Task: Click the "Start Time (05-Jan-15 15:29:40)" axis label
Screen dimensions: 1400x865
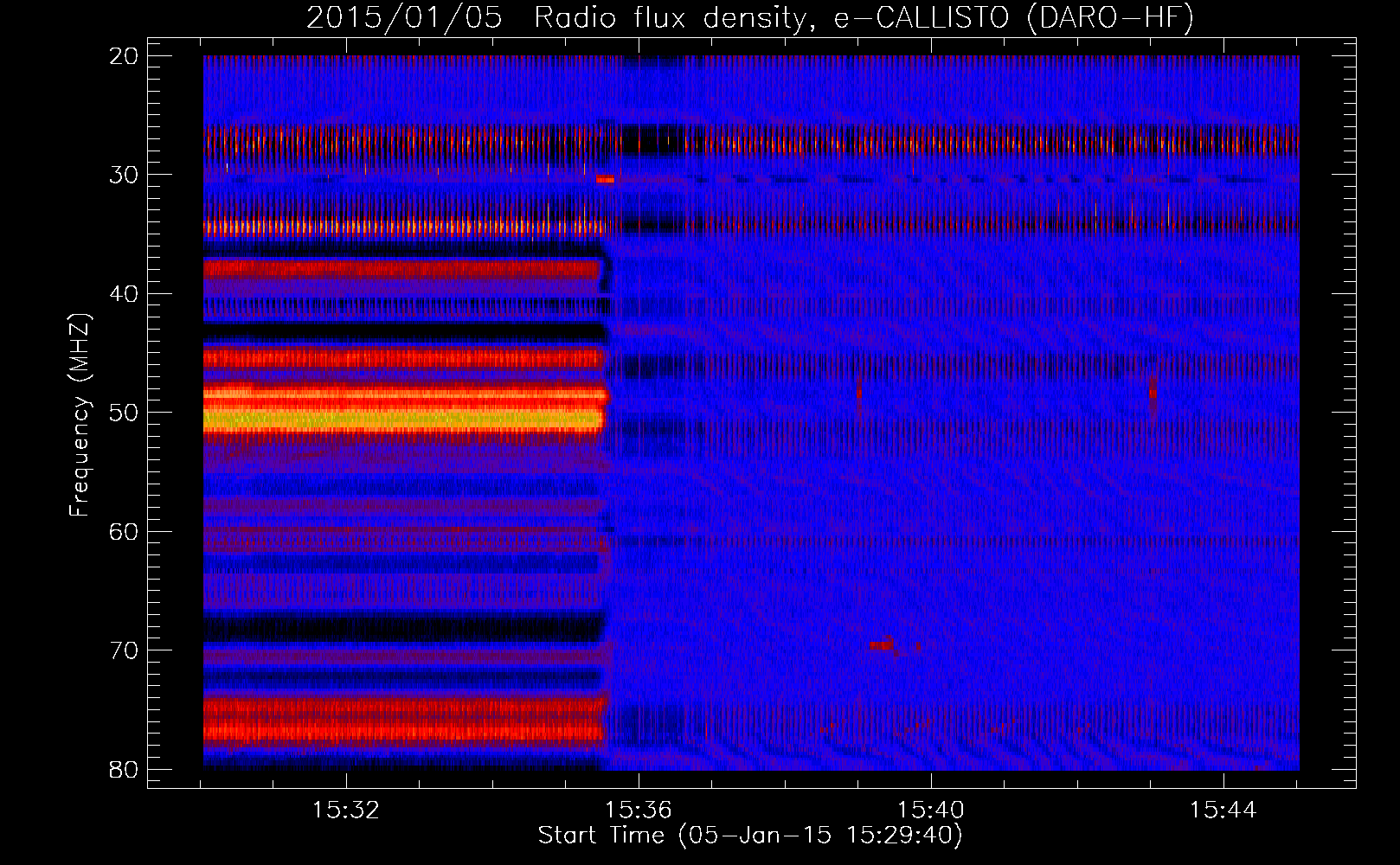Action: point(750,836)
